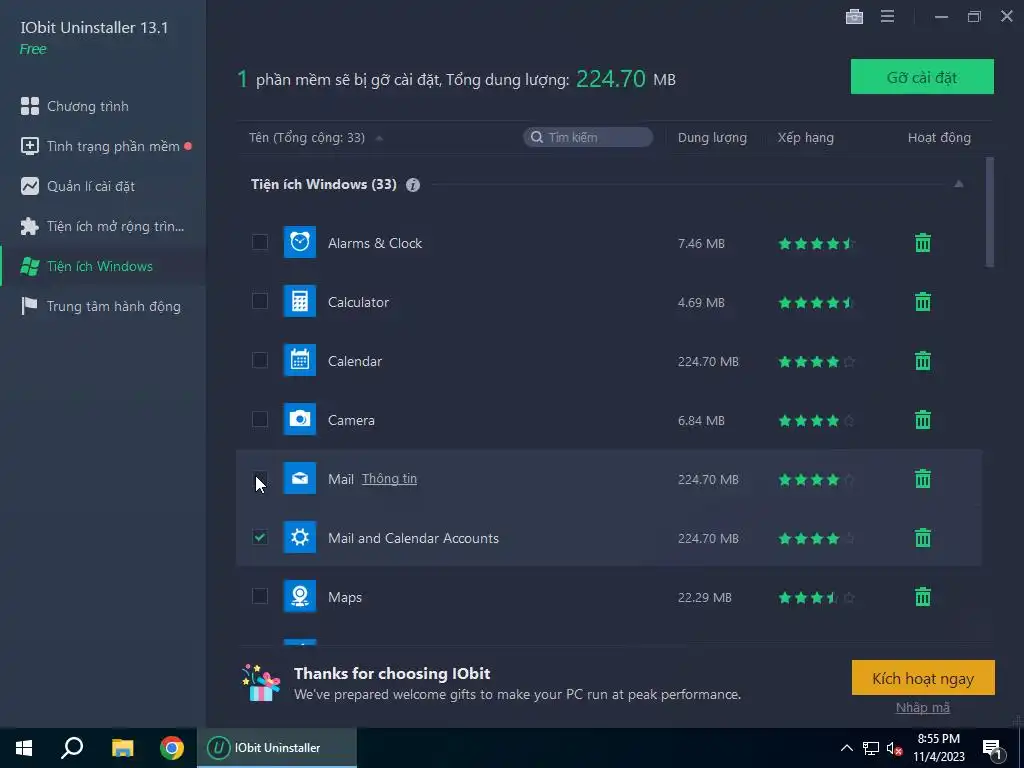
Task: Check the Camera checkbox
Action: tap(260, 419)
